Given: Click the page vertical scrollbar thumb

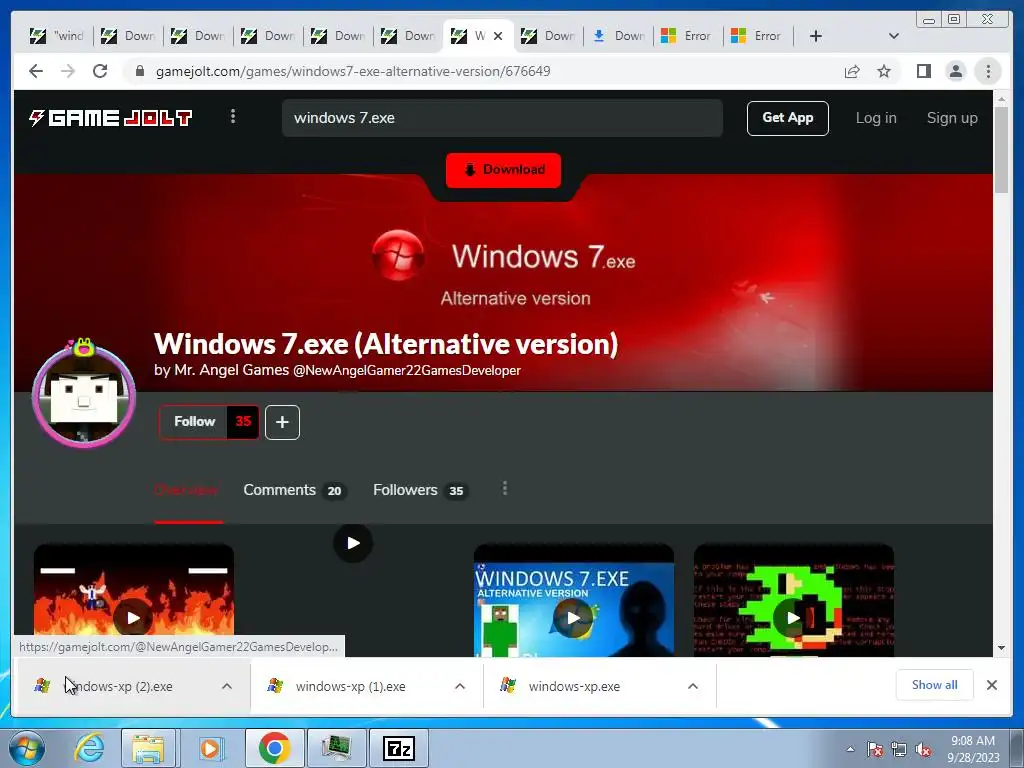Looking at the screenshot, I should (x=1001, y=150).
